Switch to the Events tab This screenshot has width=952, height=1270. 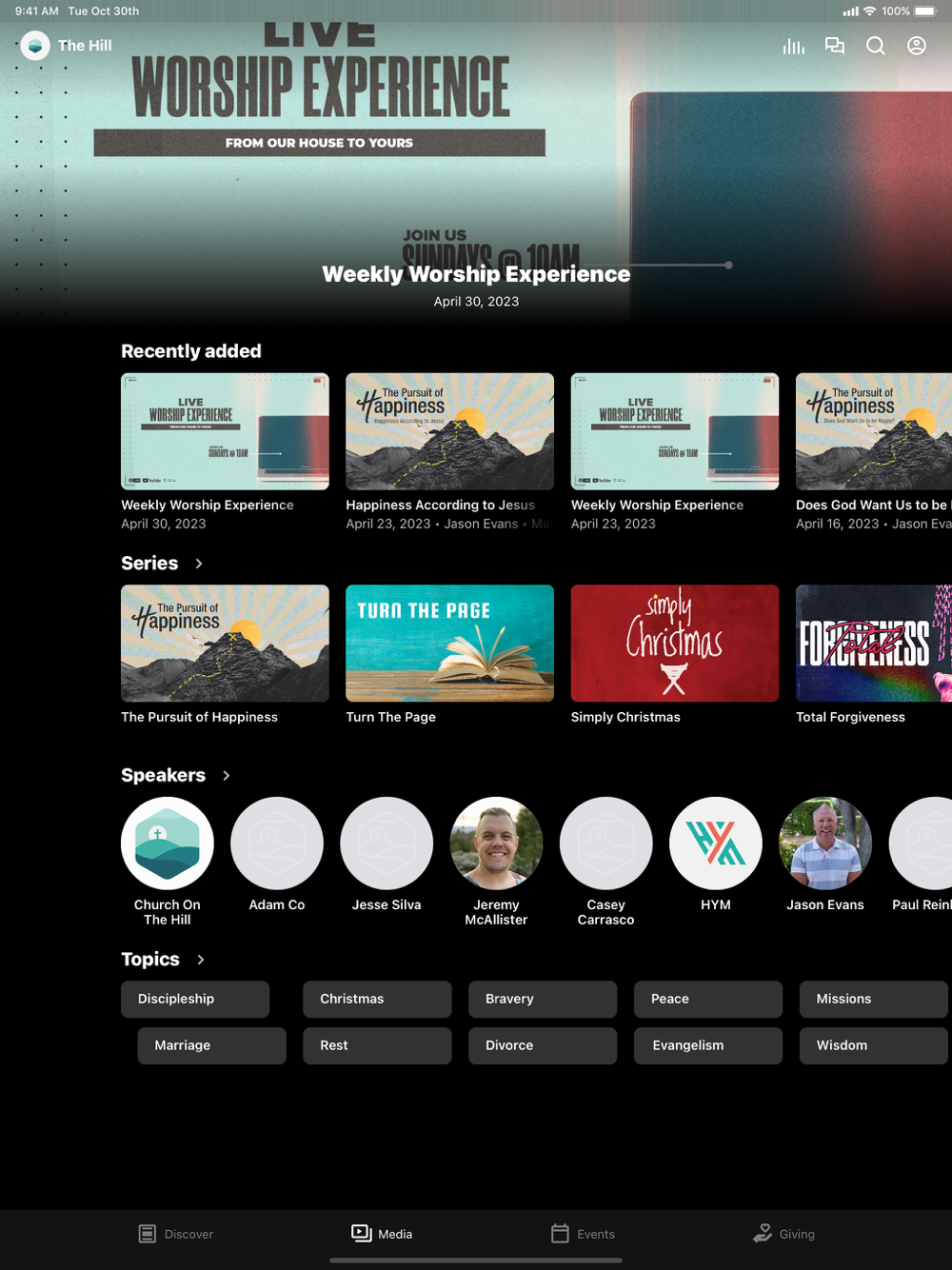click(583, 1234)
